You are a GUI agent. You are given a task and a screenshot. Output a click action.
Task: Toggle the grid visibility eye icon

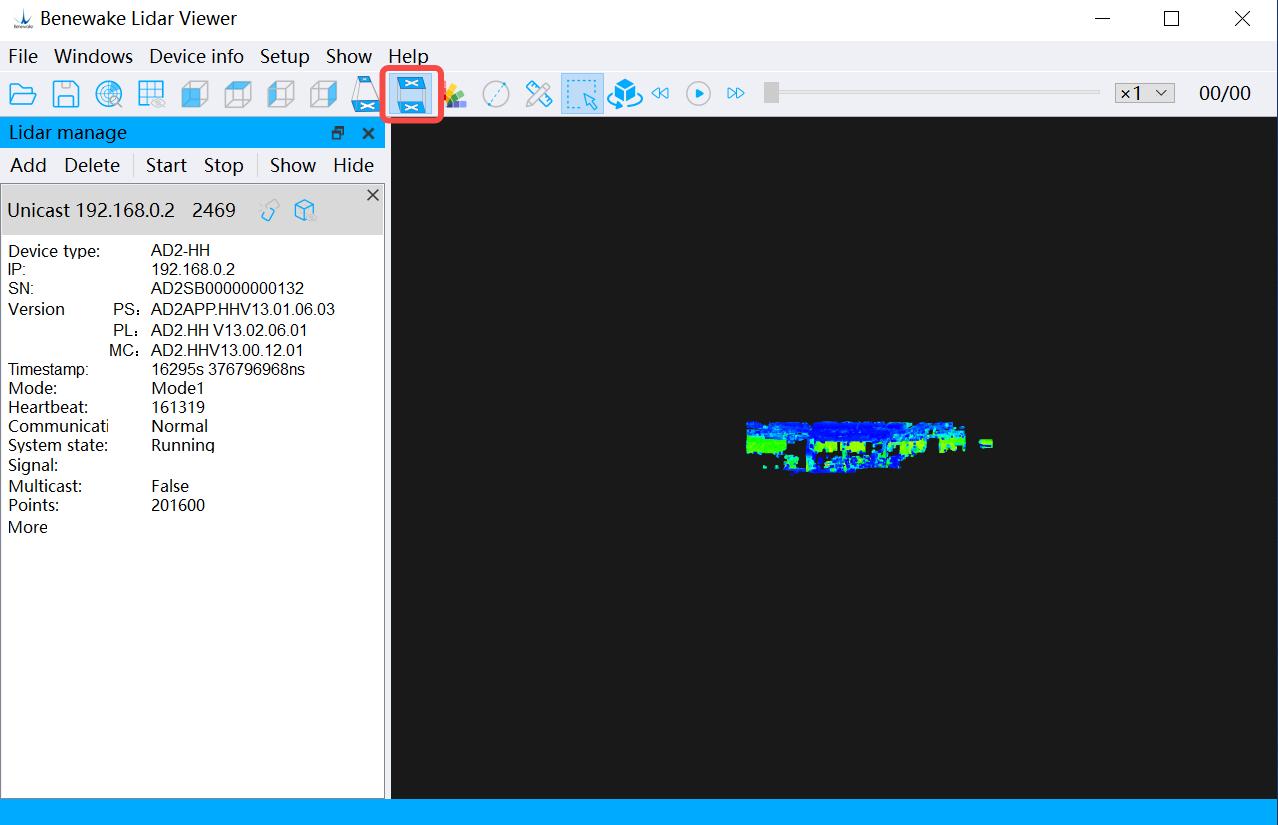coord(152,94)
